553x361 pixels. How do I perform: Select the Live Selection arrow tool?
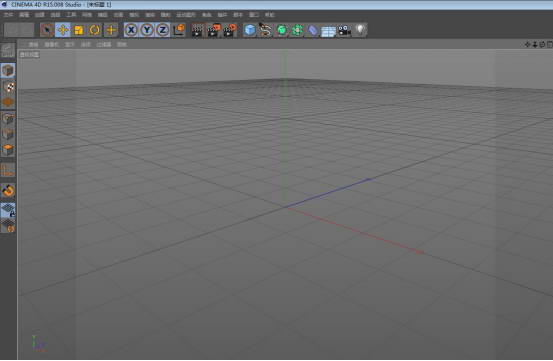(47, 30)
